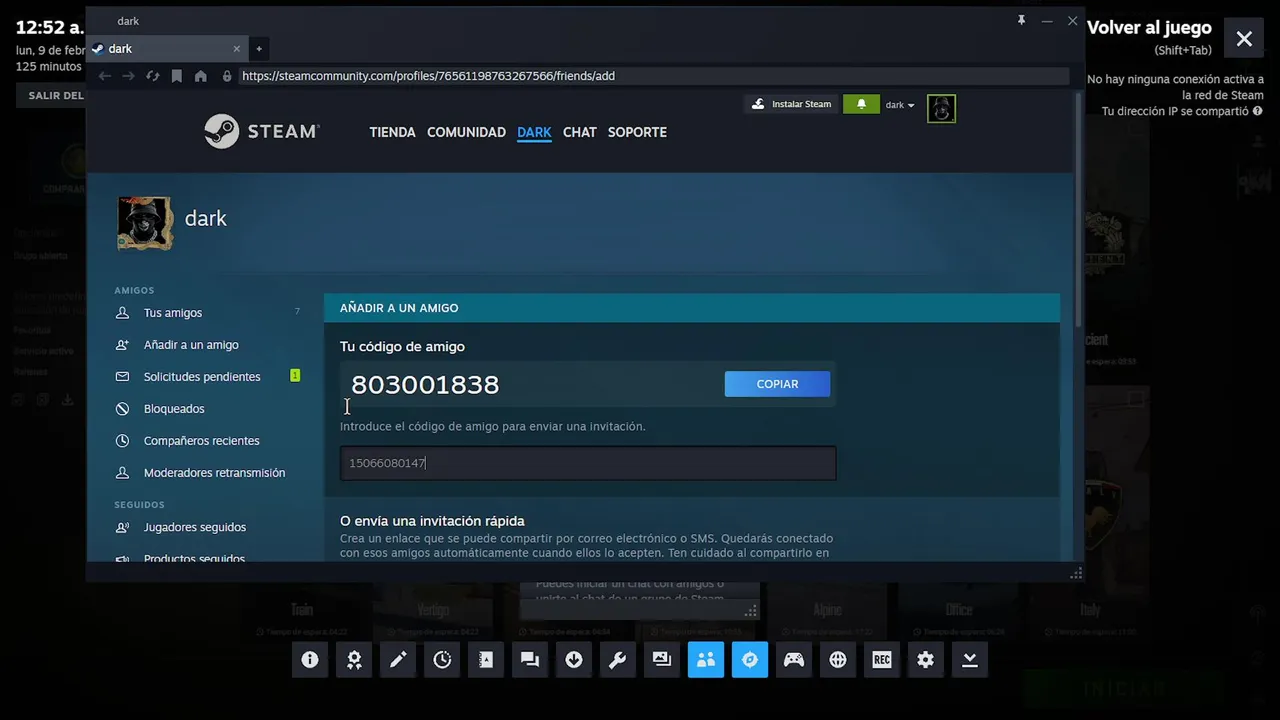Click the friend code entry field
The width and height of the screenshot is (1280, 720).
[588, 463]
